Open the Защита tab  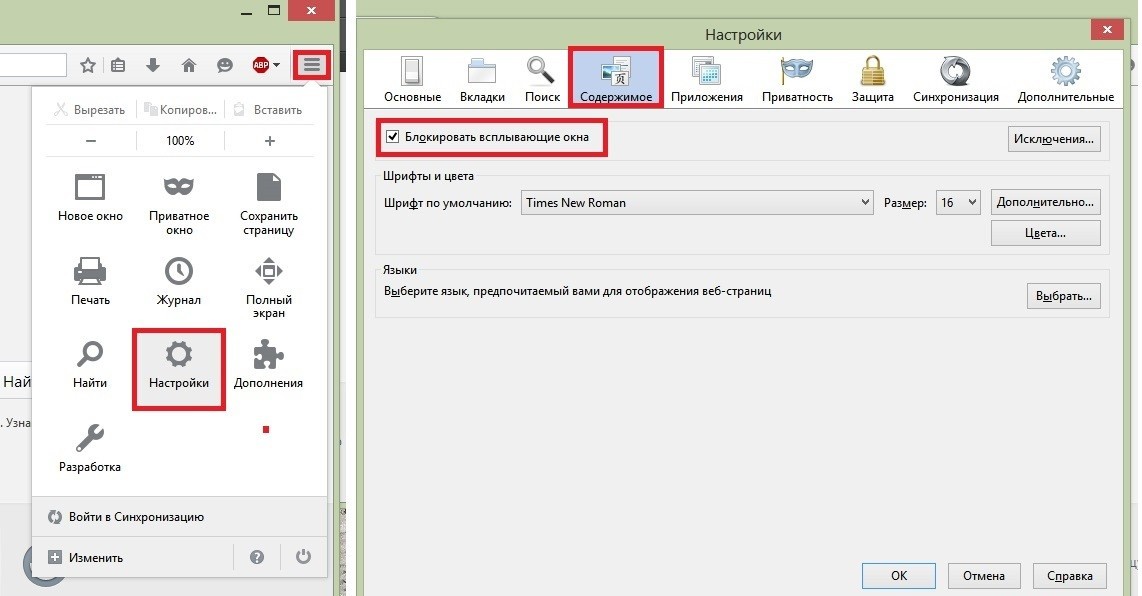pos(872,79)
